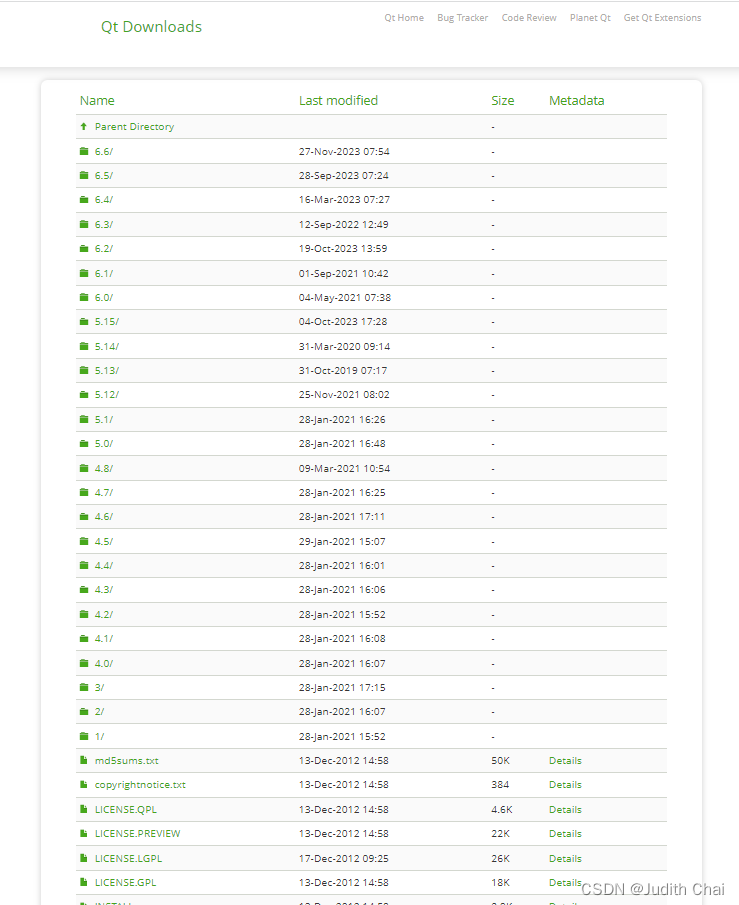Open the 4.0/ directory link
This screenshot has height=905, width=739.
click(104, 663)
